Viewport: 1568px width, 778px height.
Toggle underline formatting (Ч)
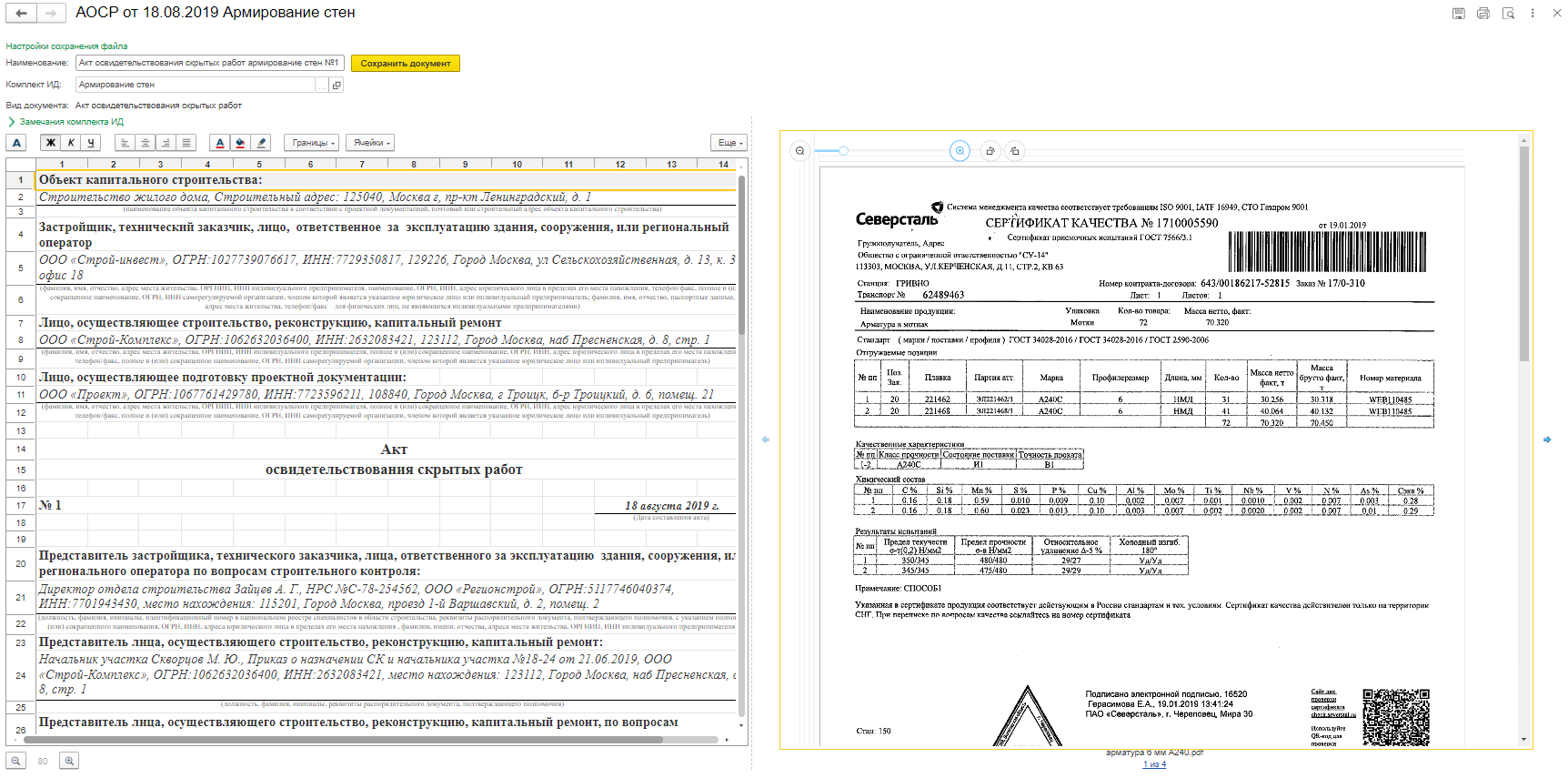[x=91, y=143]
